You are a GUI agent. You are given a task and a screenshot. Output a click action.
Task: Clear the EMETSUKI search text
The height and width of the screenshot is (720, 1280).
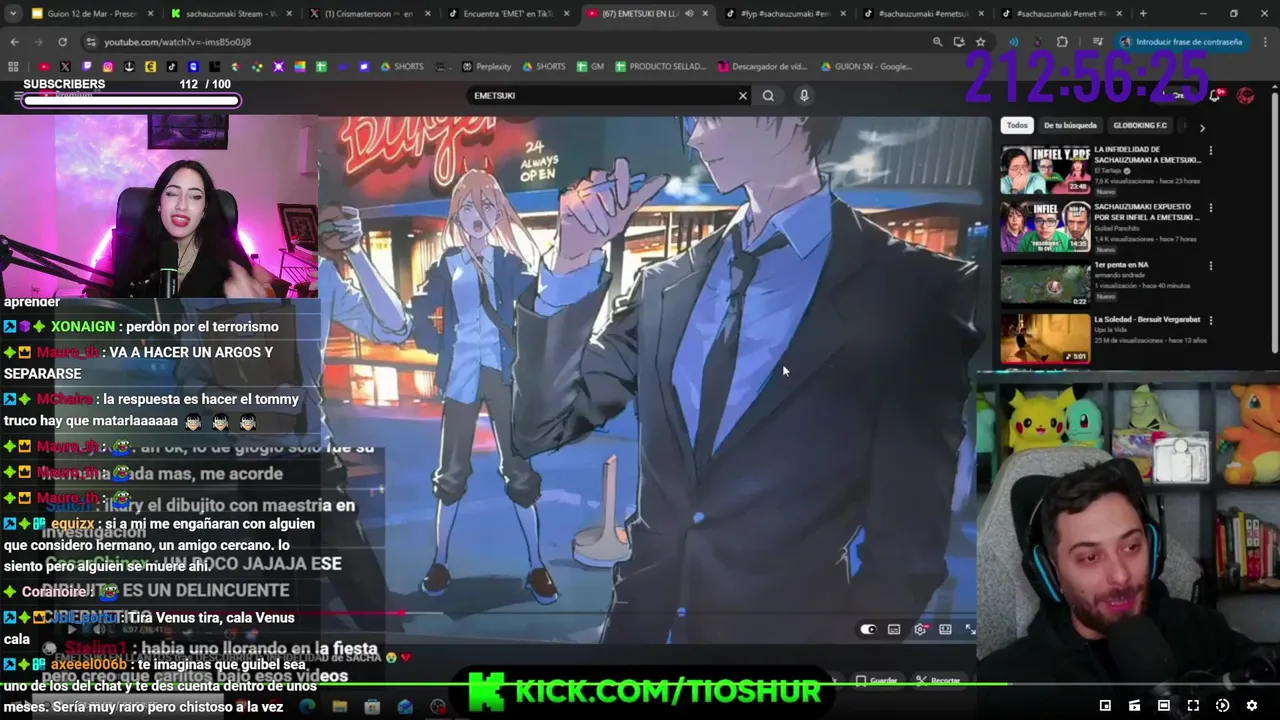[x=742, y=96]
